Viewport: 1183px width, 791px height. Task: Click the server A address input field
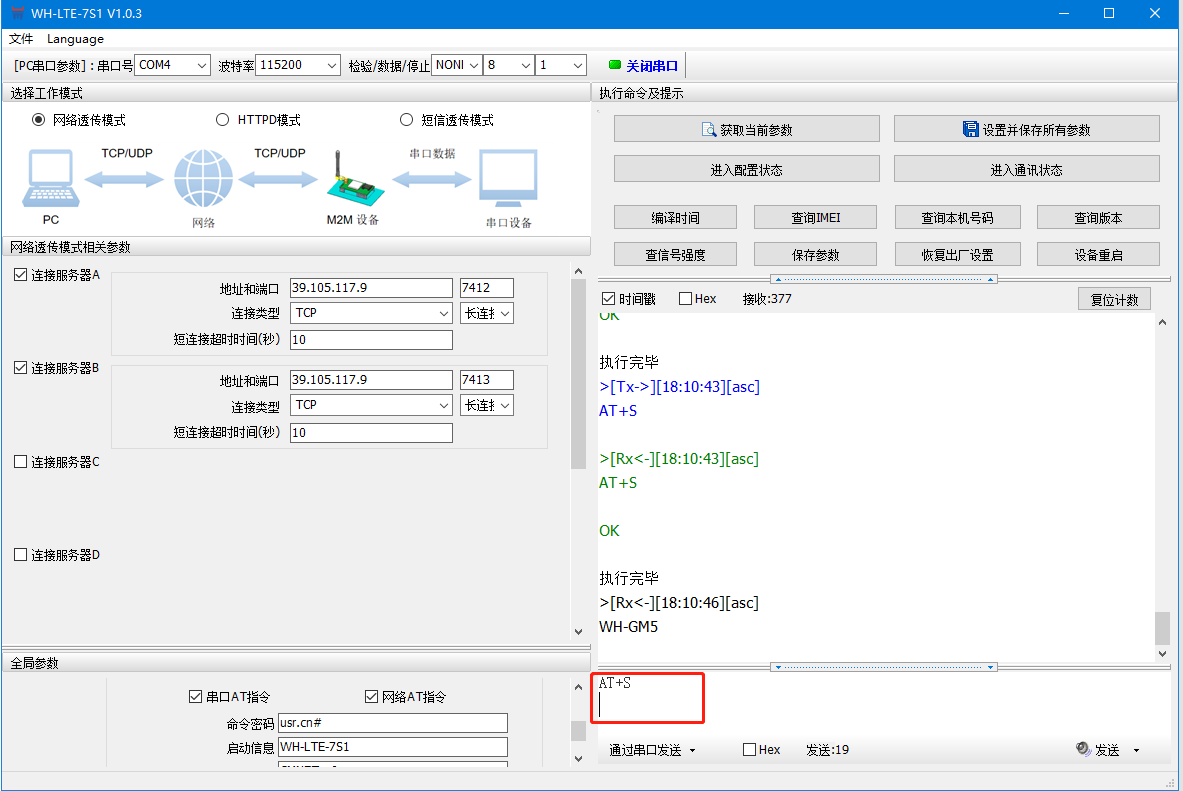(371, 288)
